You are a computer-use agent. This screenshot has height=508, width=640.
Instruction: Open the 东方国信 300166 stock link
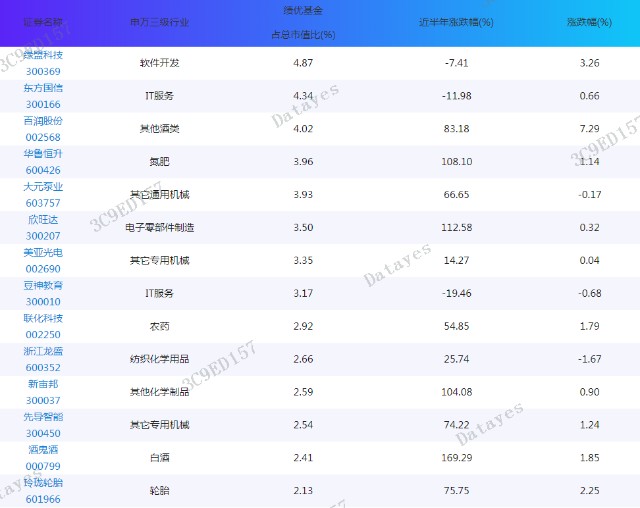(43, 96)
